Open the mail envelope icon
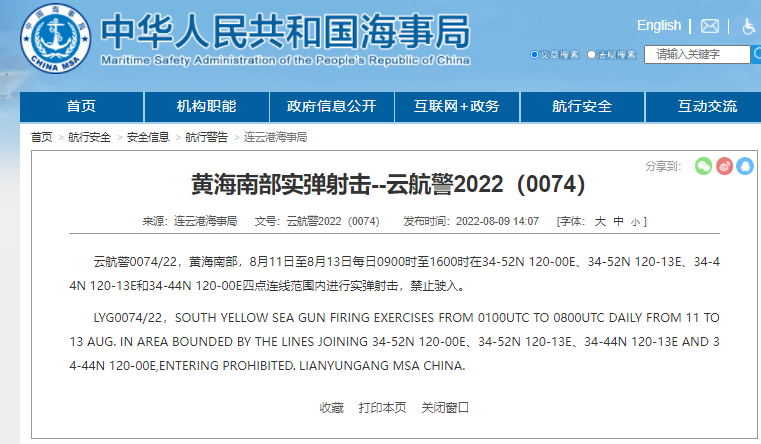This screenshot has height=444, width=761. pyautogui.click(x=710, y=26)
